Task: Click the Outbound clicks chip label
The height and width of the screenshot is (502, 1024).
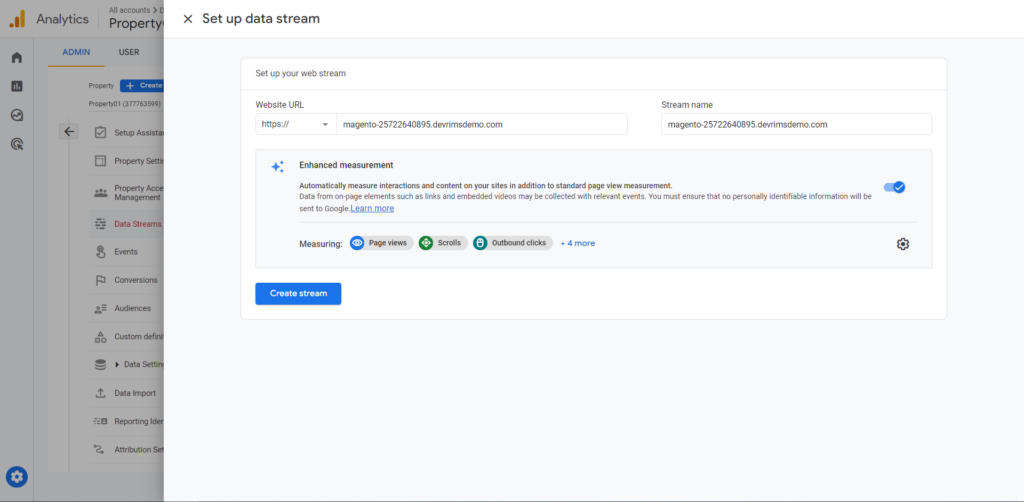Action: click(519, 243)
